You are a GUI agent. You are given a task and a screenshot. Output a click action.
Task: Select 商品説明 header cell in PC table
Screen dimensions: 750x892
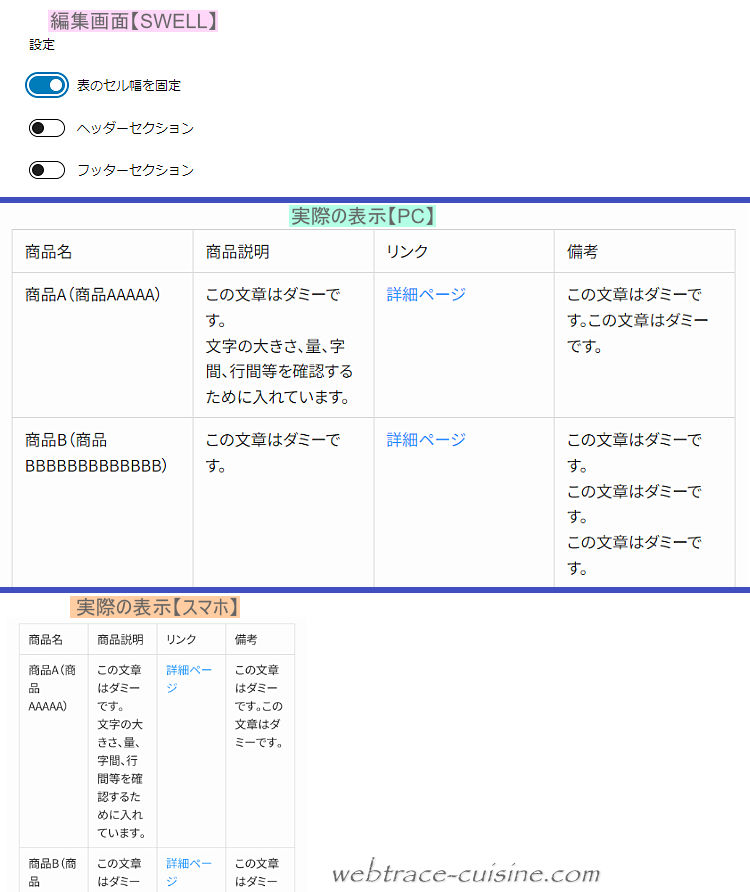pyautogui.click(x=283, y=251)
